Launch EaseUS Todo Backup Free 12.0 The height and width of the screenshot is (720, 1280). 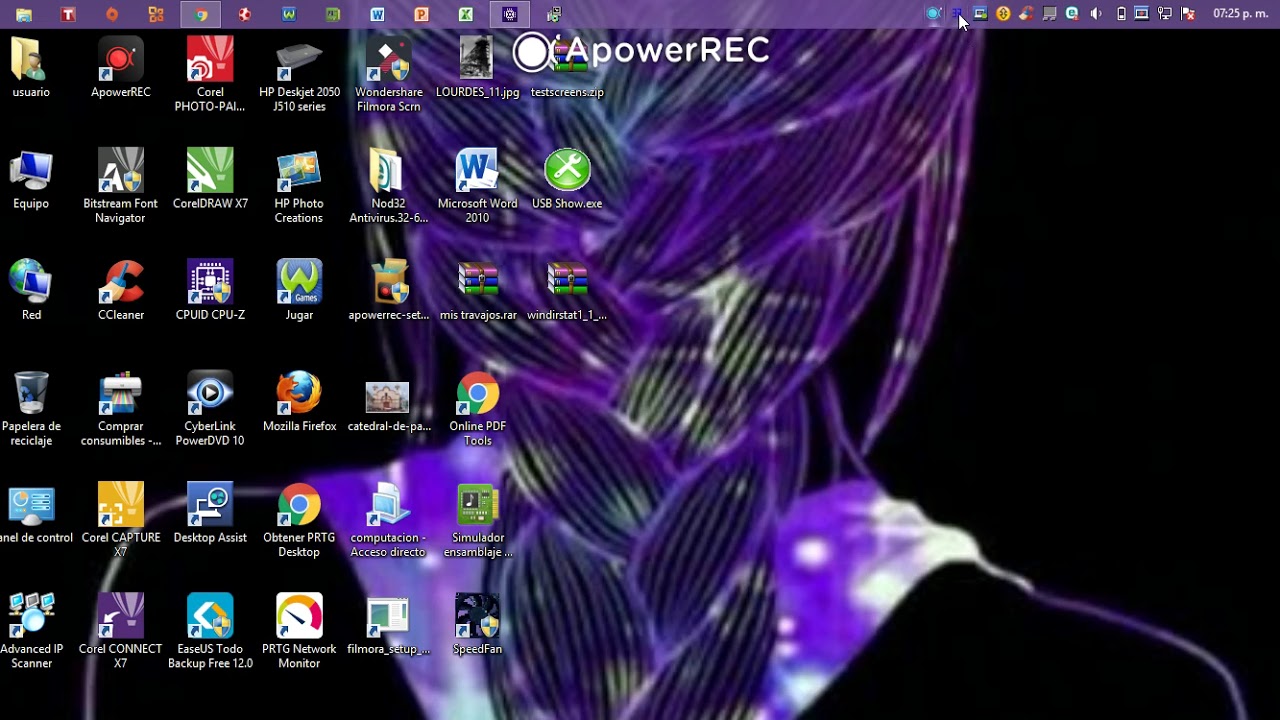click(x=210, y=632)
